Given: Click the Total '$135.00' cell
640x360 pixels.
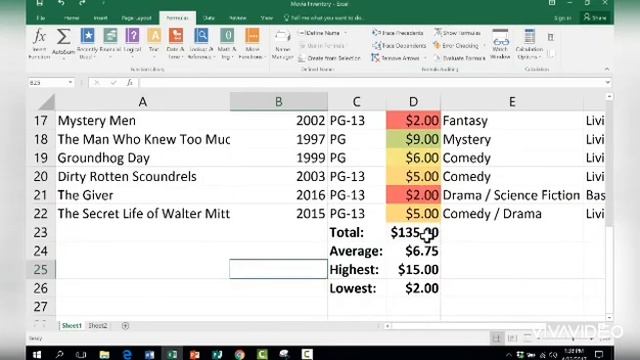Looking at the screenshot, I should (413, 232).
